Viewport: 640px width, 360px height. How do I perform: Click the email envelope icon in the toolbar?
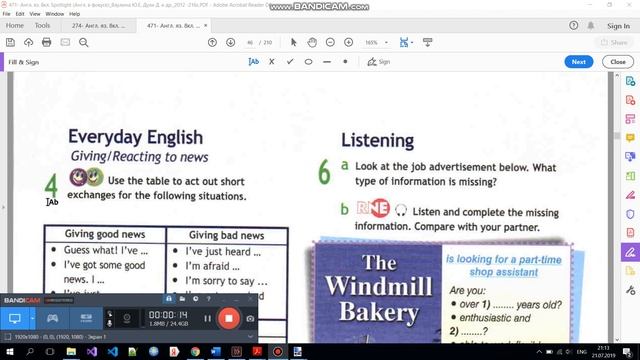(x=65, y=42)
